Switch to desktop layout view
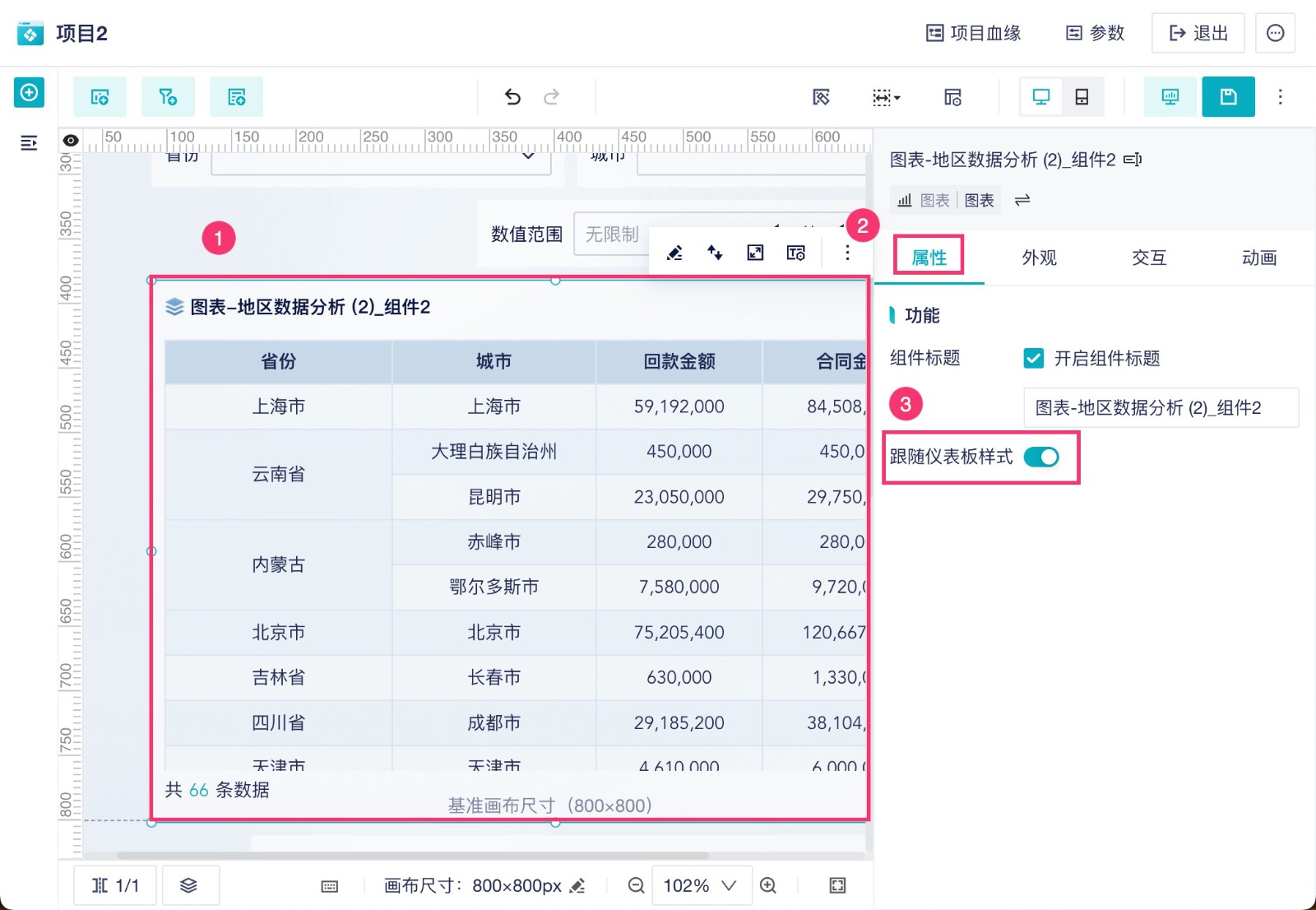 point(1041,97)
